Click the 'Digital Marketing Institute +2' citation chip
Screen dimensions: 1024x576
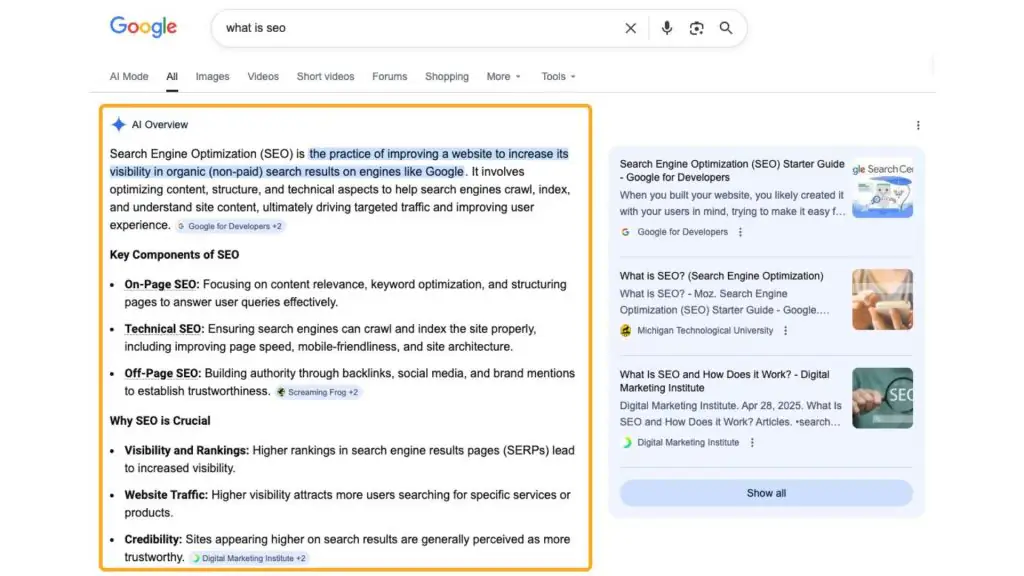point(249,558)
